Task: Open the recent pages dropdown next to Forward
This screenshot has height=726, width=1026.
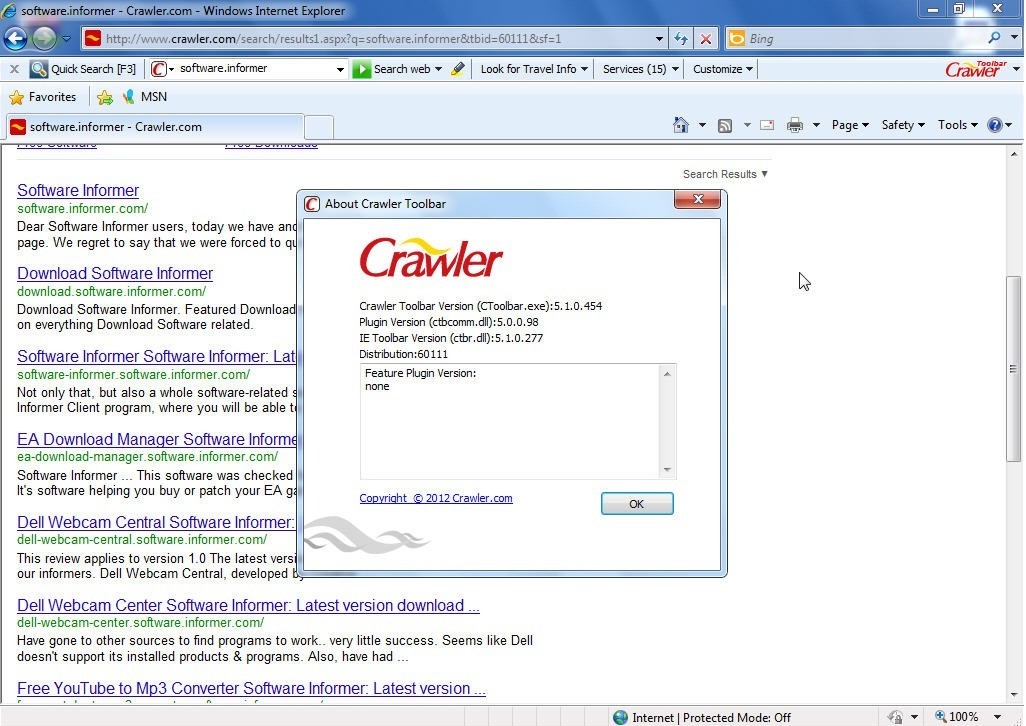Action: coord(66,39)
